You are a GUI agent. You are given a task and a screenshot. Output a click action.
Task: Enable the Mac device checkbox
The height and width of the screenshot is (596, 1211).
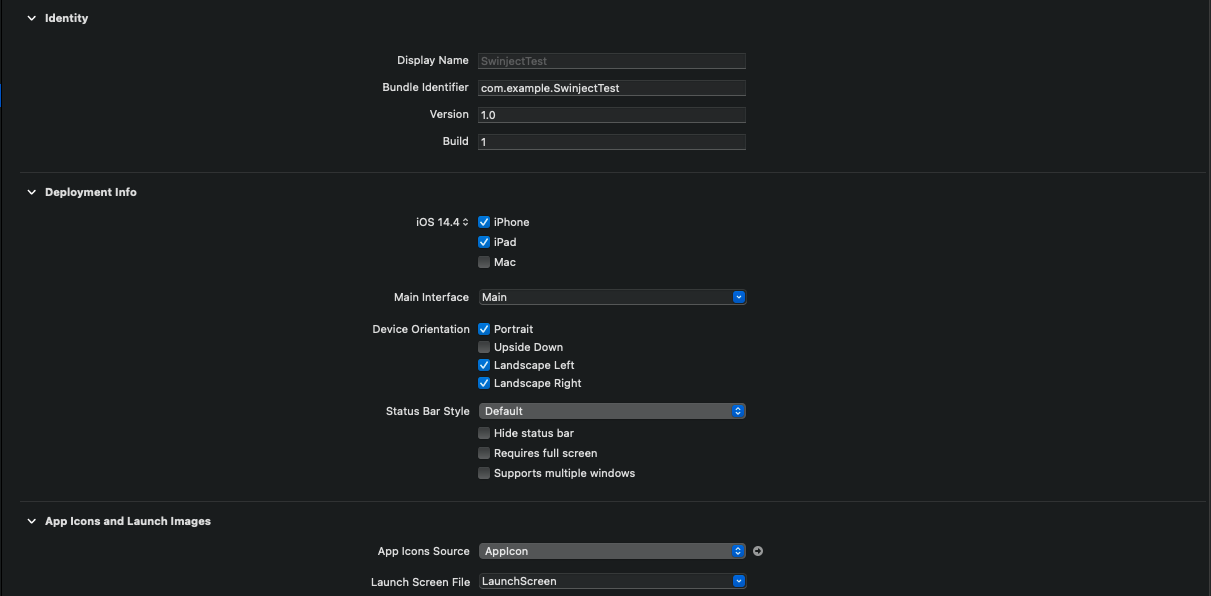tap(484, 262)
